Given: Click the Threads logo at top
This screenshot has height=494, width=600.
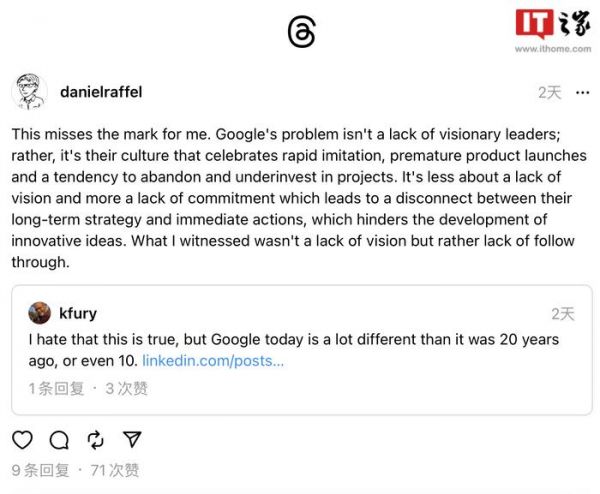Looking at the screenshot, I should coord(301,33).
